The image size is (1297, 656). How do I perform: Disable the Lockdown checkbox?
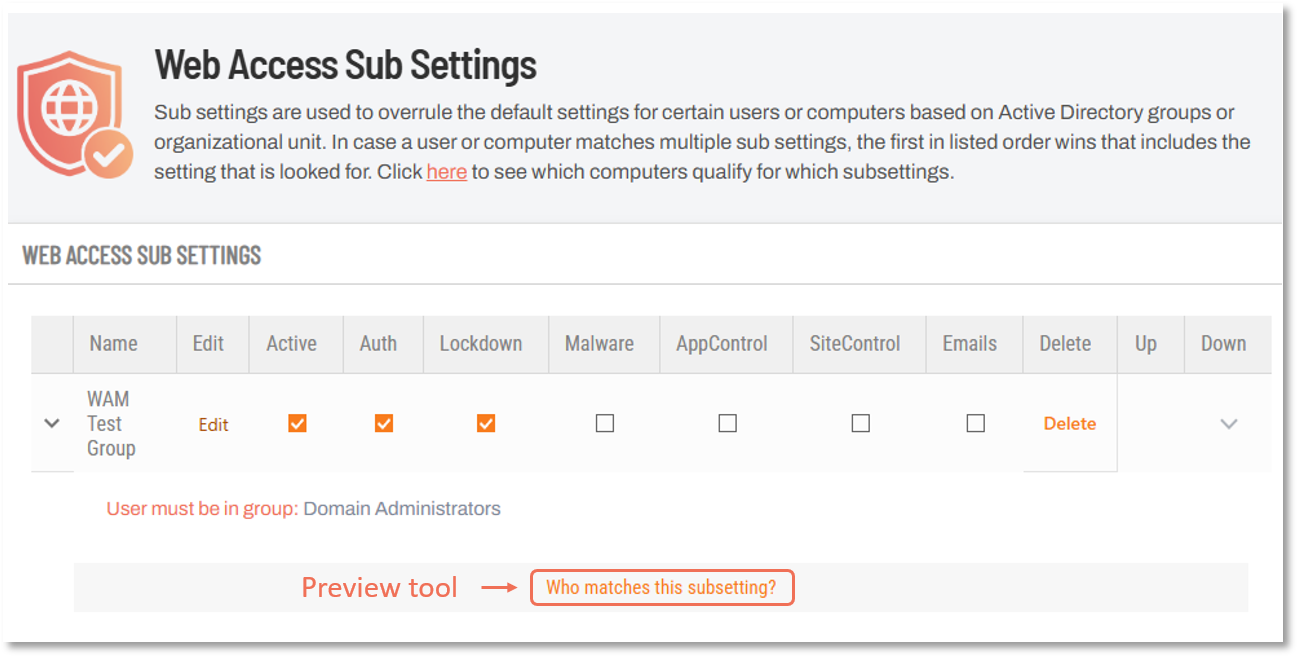coord(486,423)
